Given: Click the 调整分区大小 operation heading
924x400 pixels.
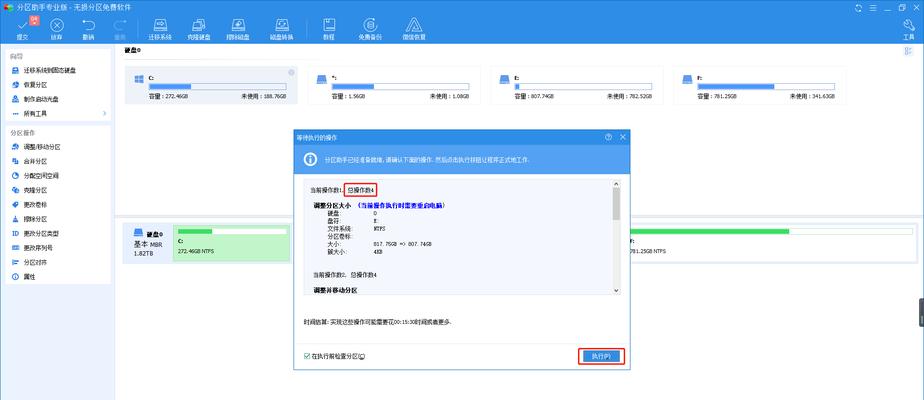Looking at the screenshot, I should pos(332,206).
